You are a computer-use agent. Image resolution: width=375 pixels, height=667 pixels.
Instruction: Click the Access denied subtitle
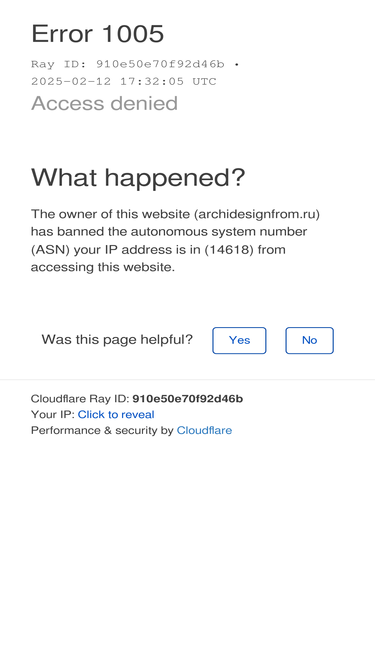point(105,103)
